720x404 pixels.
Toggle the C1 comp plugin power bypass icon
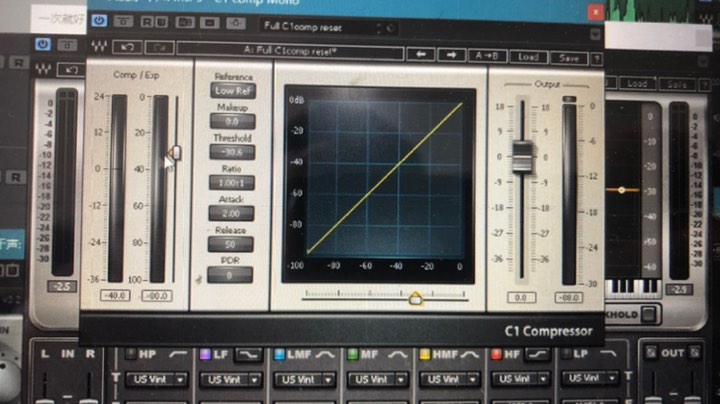(x=99, y=21)
